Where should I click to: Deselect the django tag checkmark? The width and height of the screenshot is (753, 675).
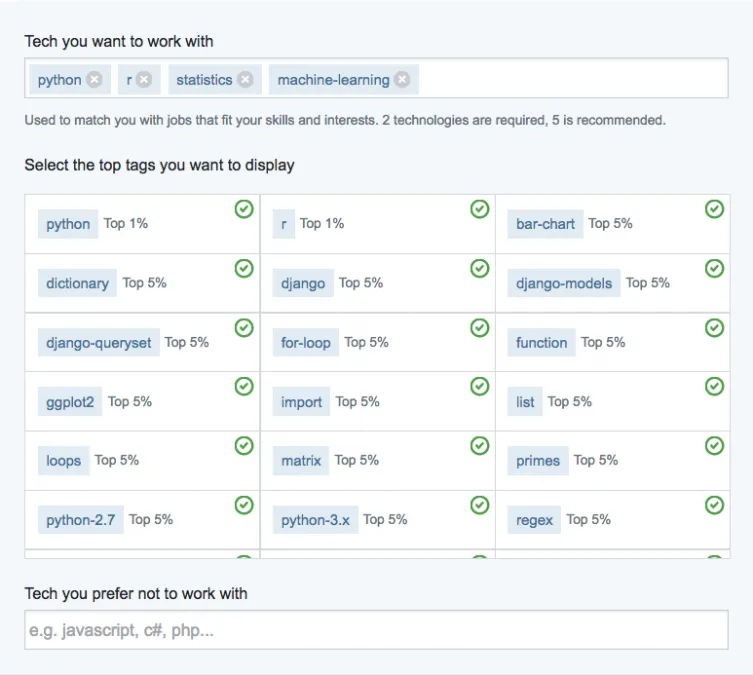480,268
